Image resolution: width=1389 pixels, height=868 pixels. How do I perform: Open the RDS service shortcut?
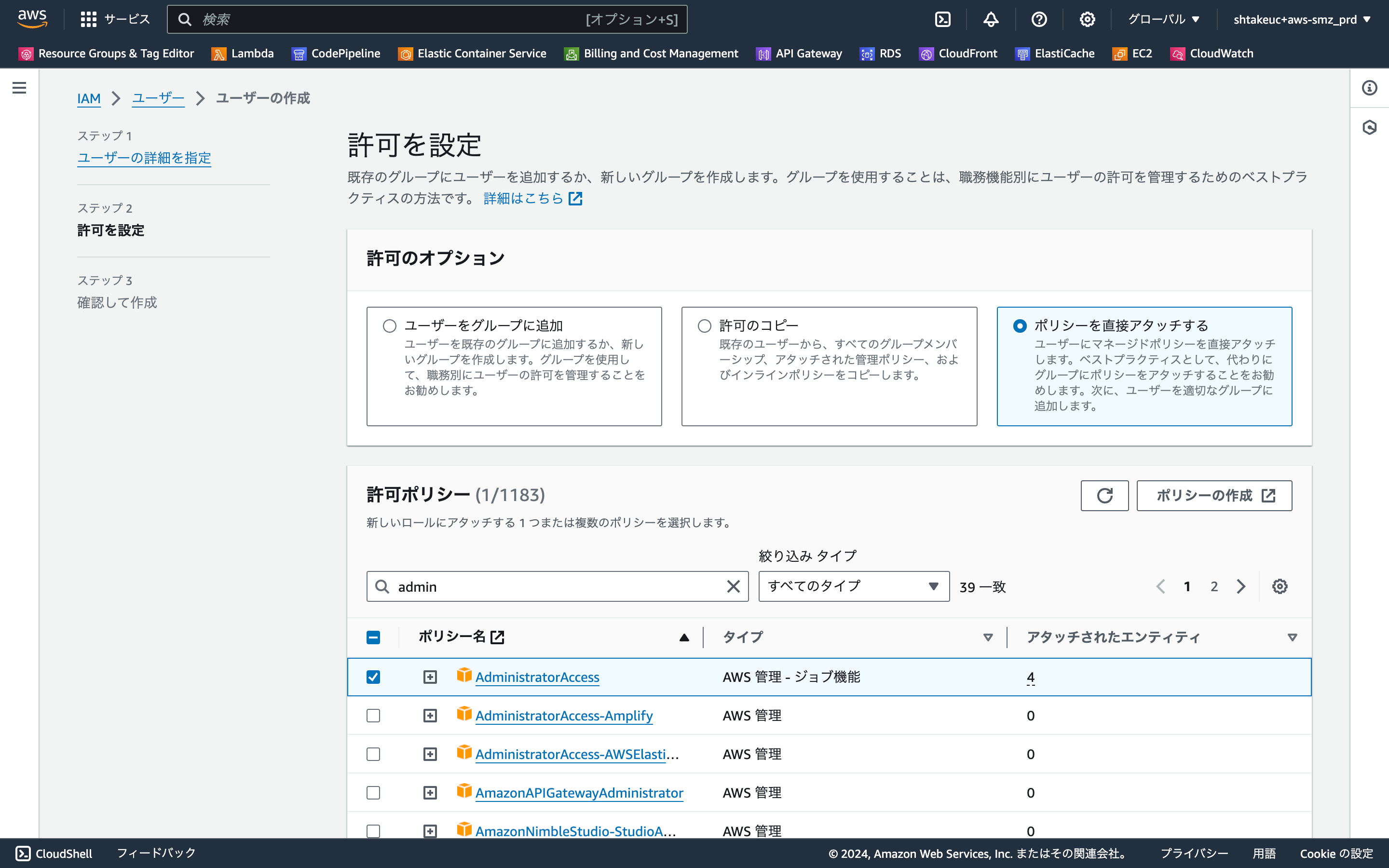coord(881,54)
